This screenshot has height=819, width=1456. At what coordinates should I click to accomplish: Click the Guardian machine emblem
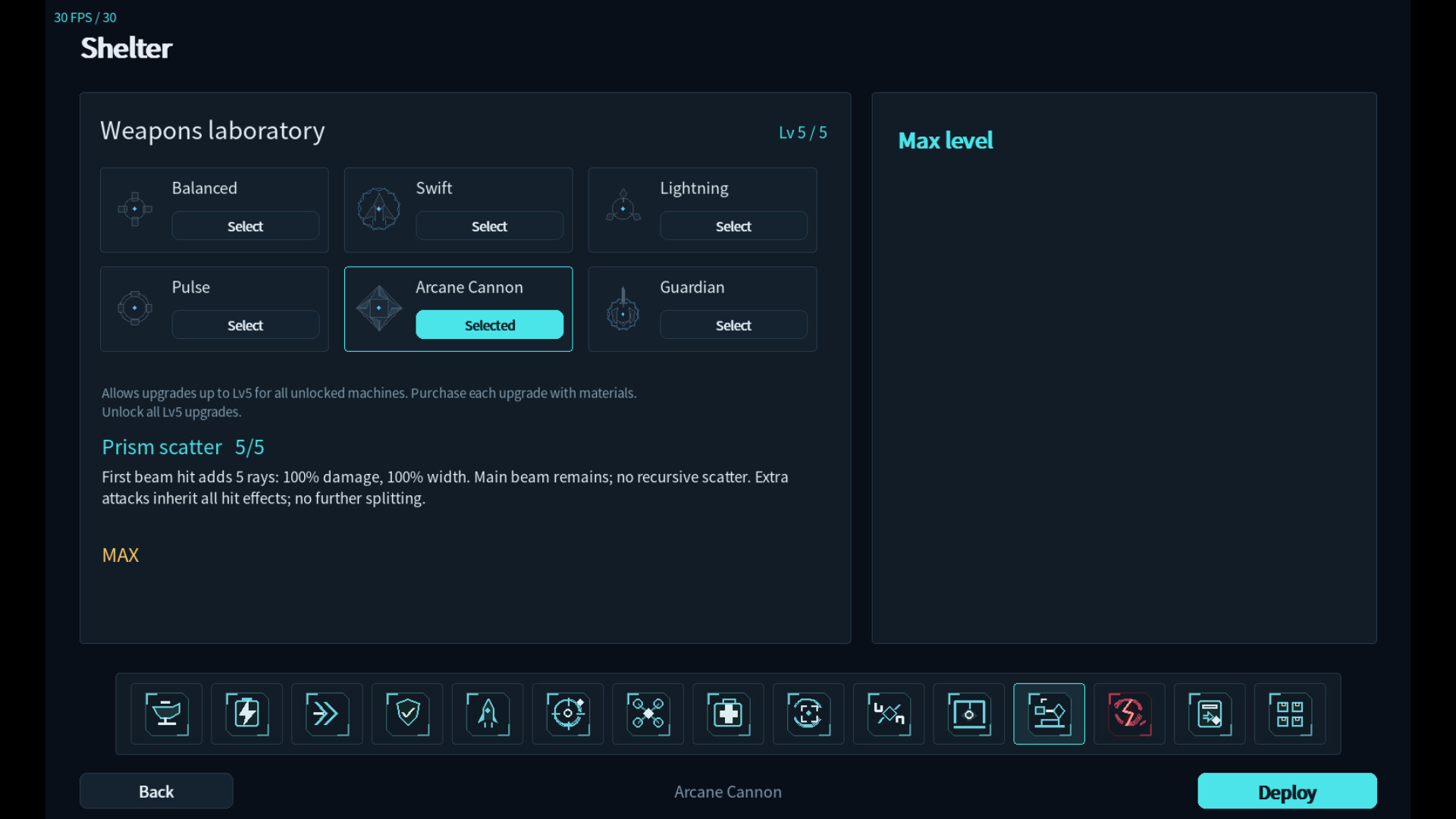(623, 309)
